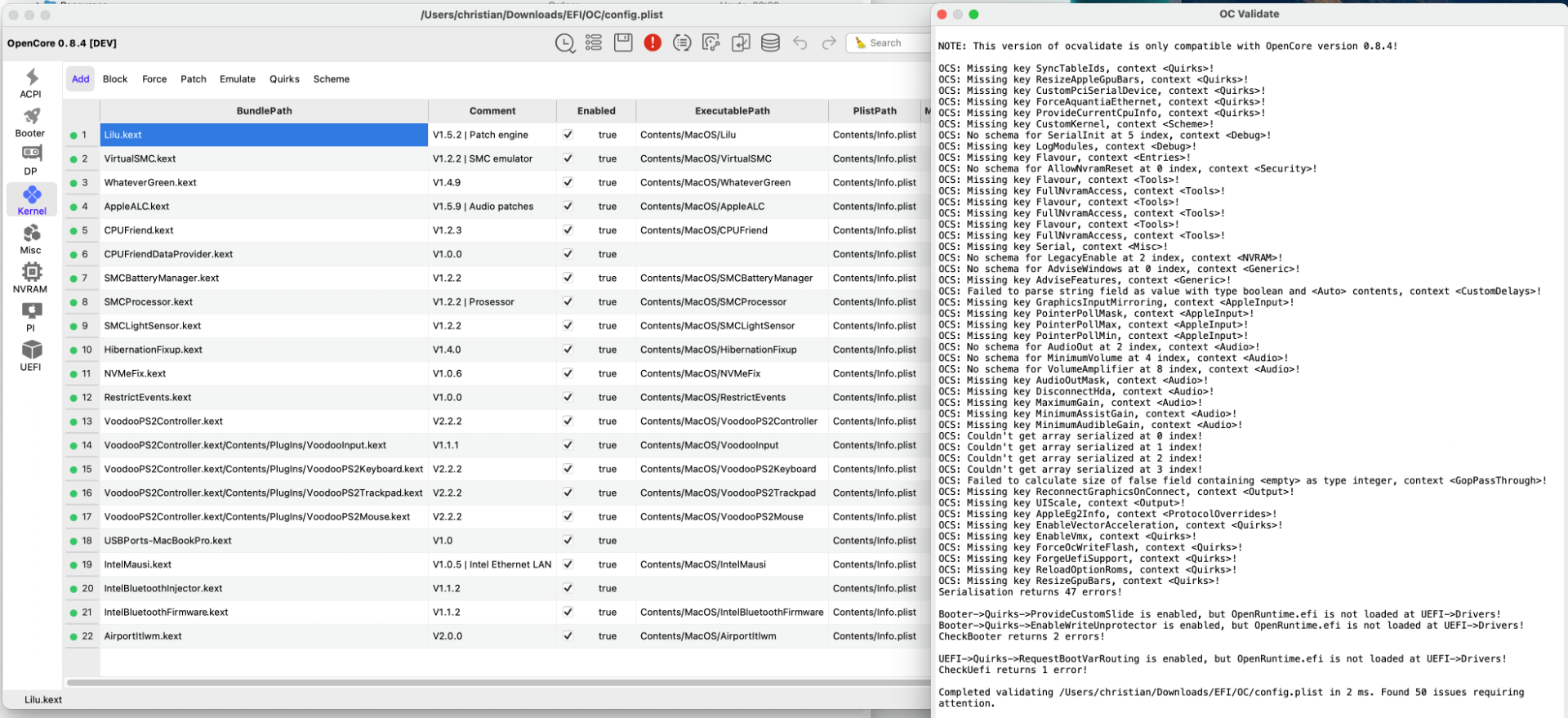Open the Booter section in sidebar
The image size is (1568, 718).
31,123
